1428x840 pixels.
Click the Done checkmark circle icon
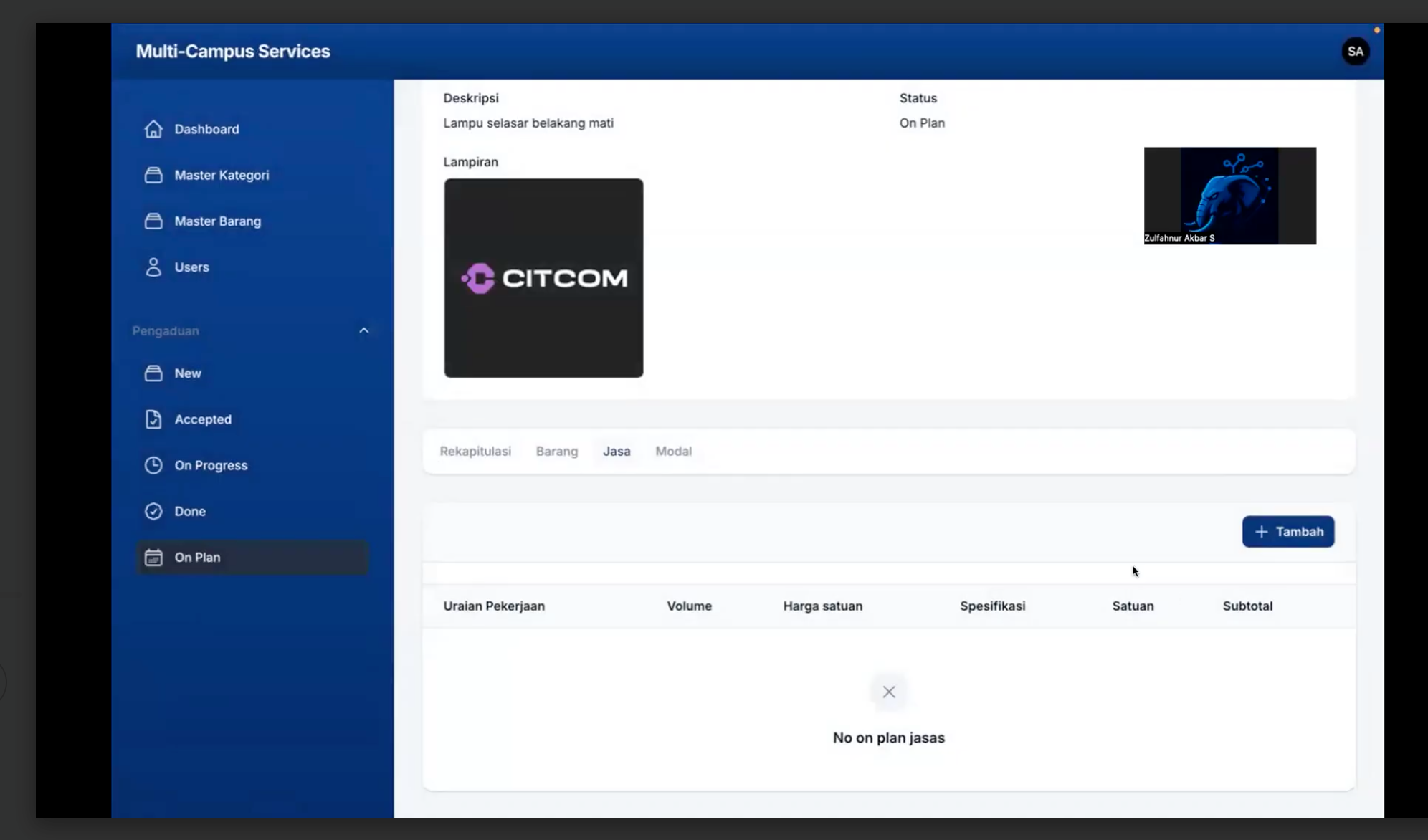coord(153,511)
